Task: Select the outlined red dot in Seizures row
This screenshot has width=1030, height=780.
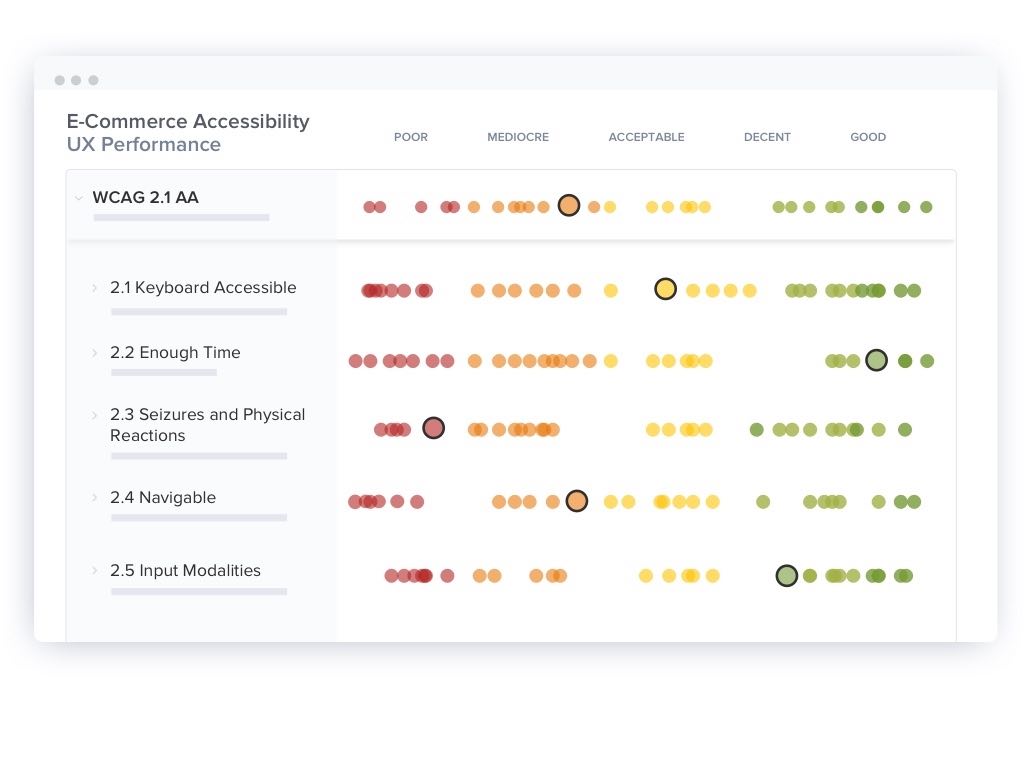Action: 433,429
